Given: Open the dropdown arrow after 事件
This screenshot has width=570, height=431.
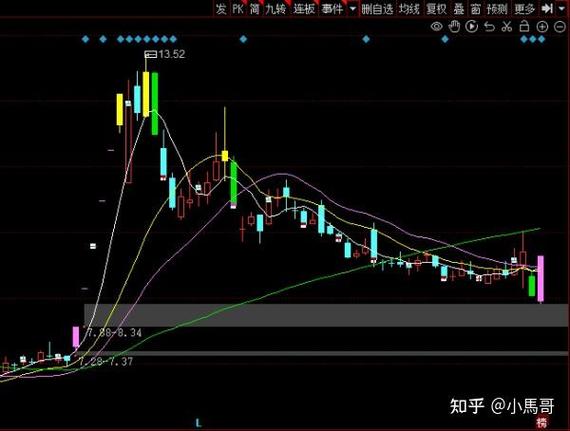Looking at the screenshot, I should click(x=353, y=9).
